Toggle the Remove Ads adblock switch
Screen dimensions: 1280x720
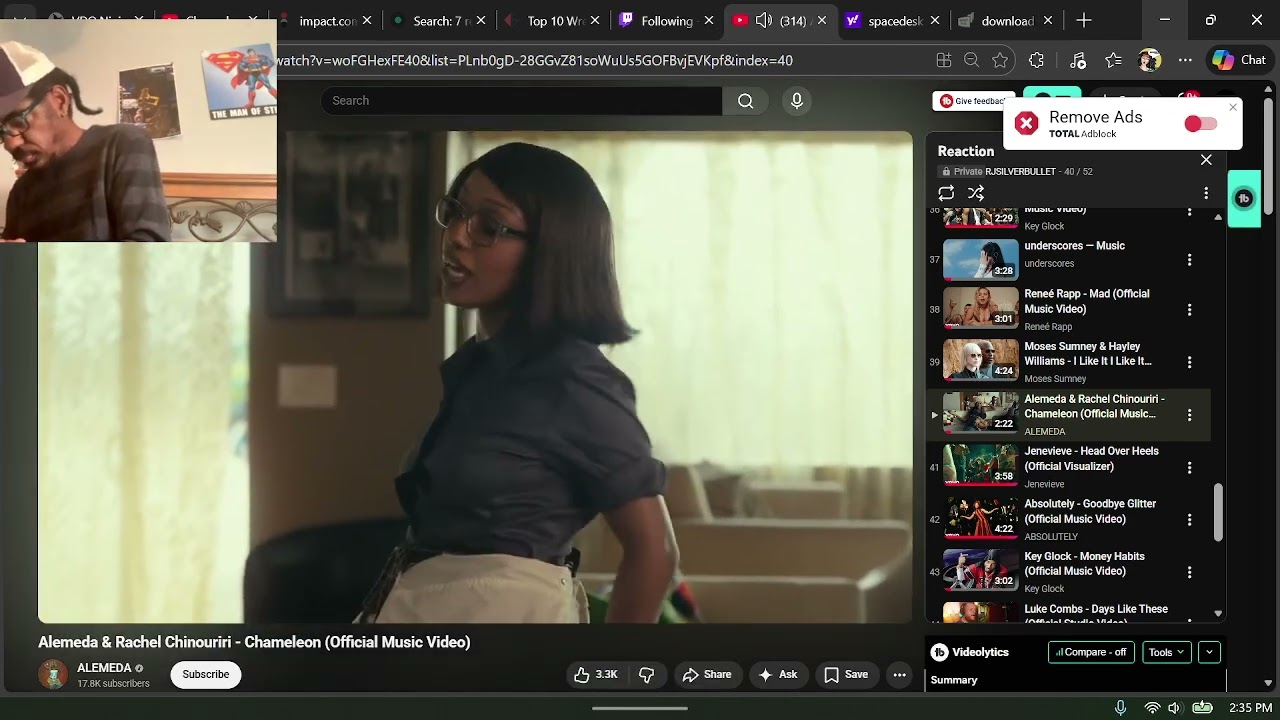(1200, 124)
